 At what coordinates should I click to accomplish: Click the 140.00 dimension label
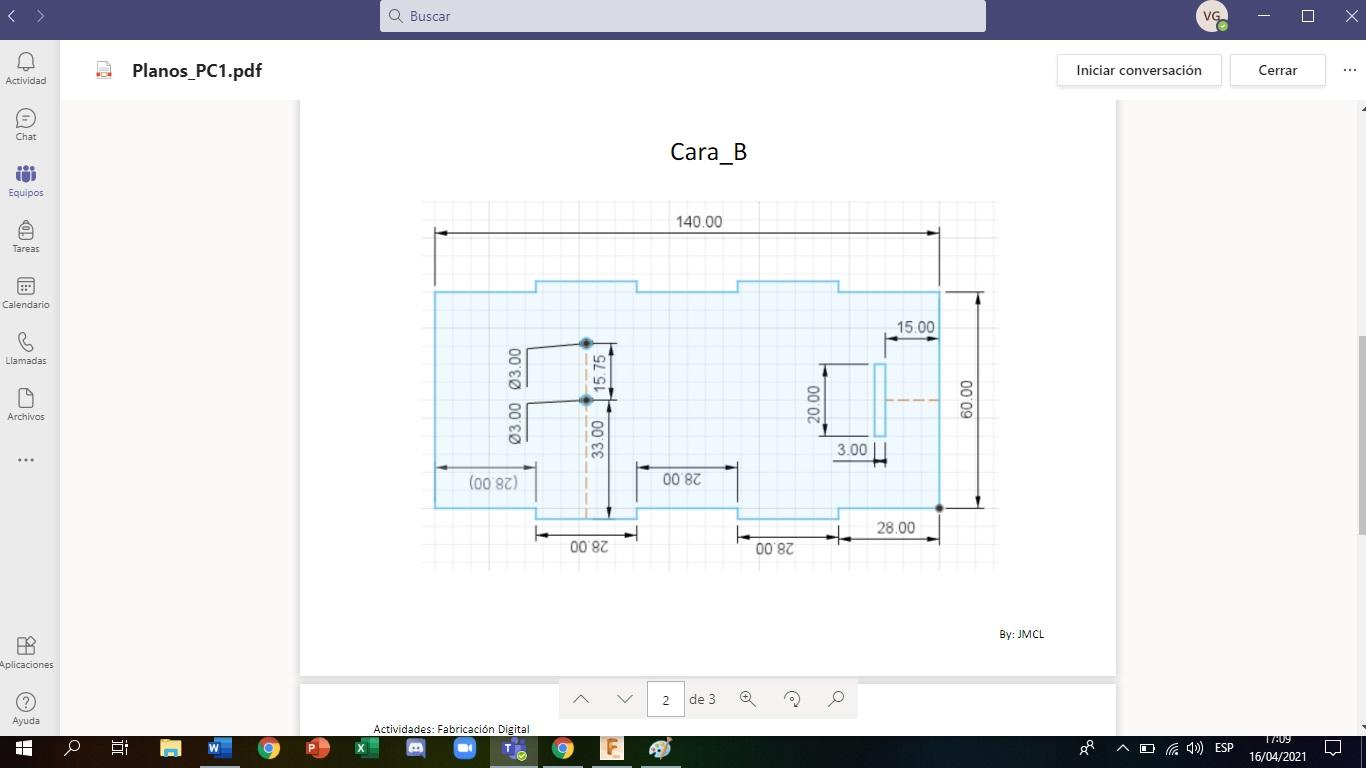(x=698, y=221)
